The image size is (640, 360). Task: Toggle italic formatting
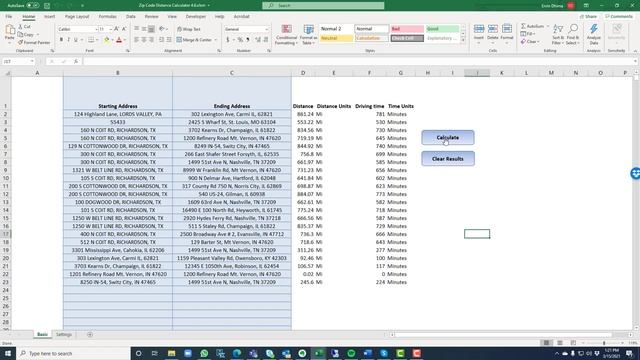(x=68, y=40)
